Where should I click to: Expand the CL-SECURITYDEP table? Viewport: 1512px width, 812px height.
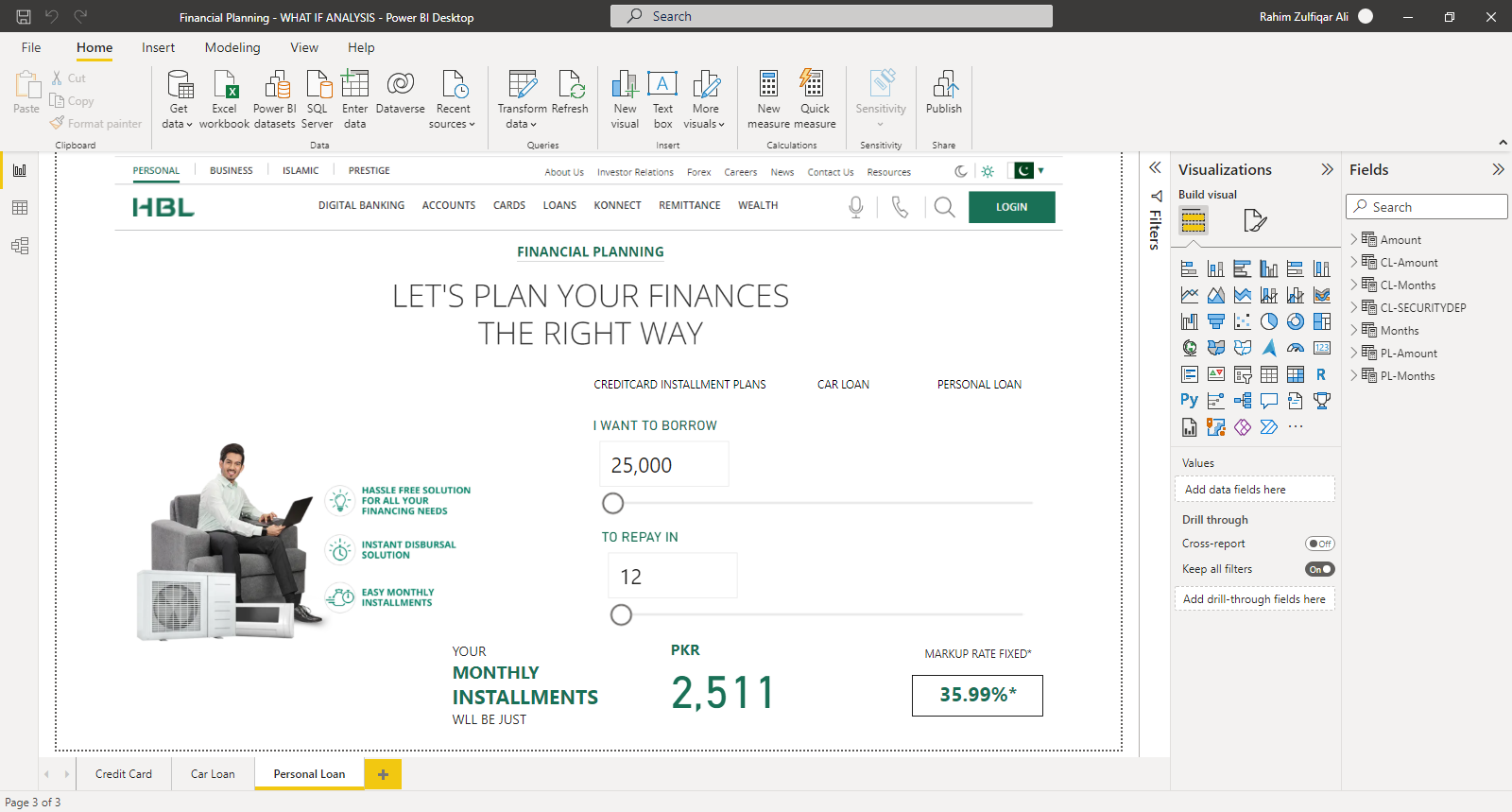(1354, 307)
